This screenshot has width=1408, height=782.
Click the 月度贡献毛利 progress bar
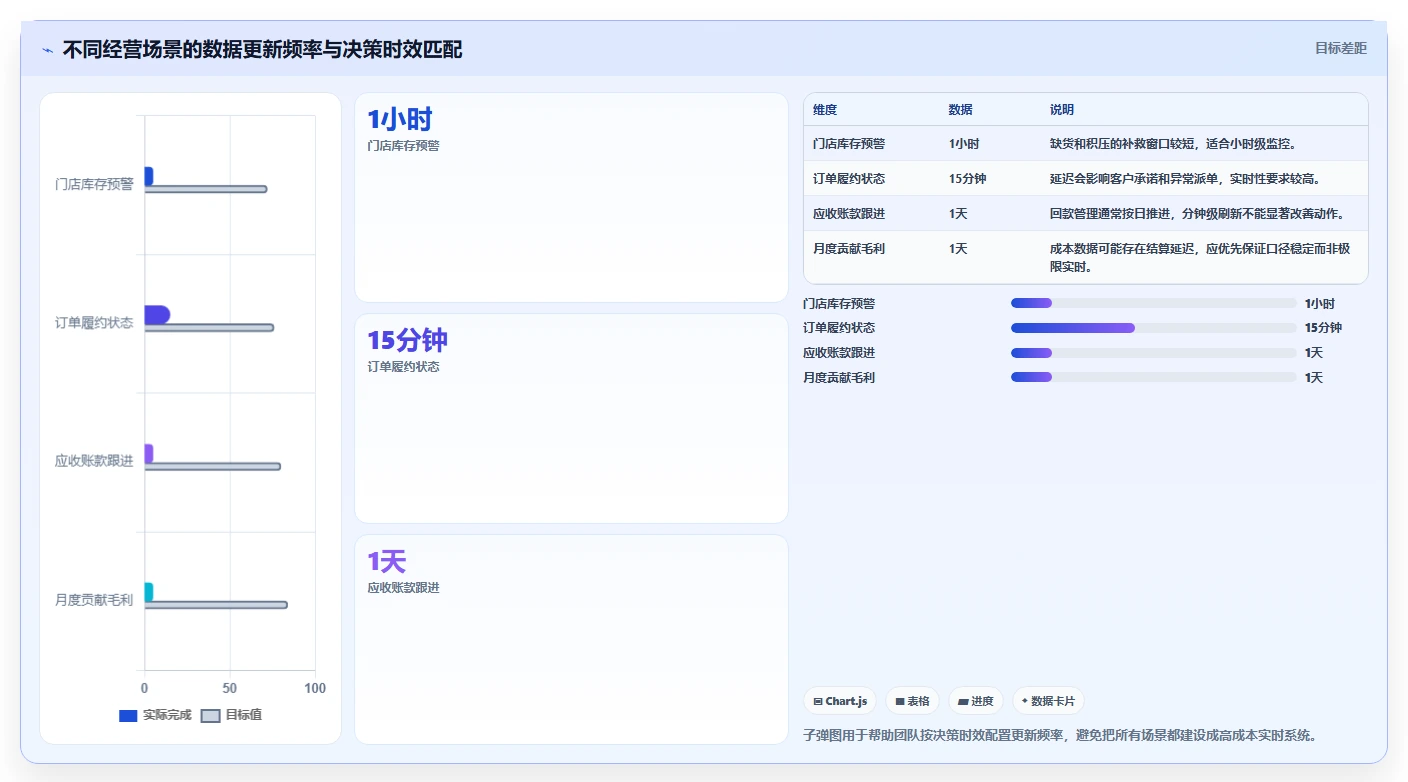(1153, 377)
